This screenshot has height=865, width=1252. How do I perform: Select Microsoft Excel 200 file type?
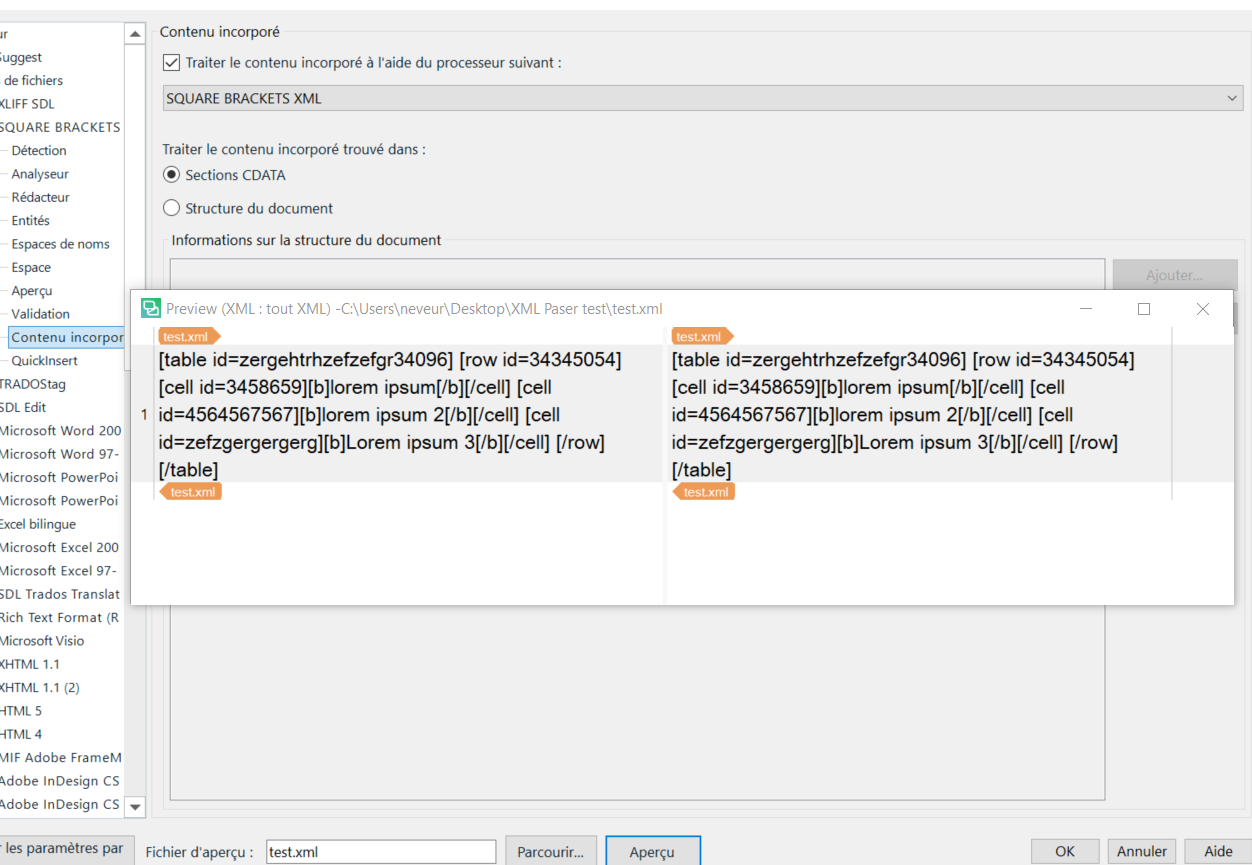coord(60,547)
